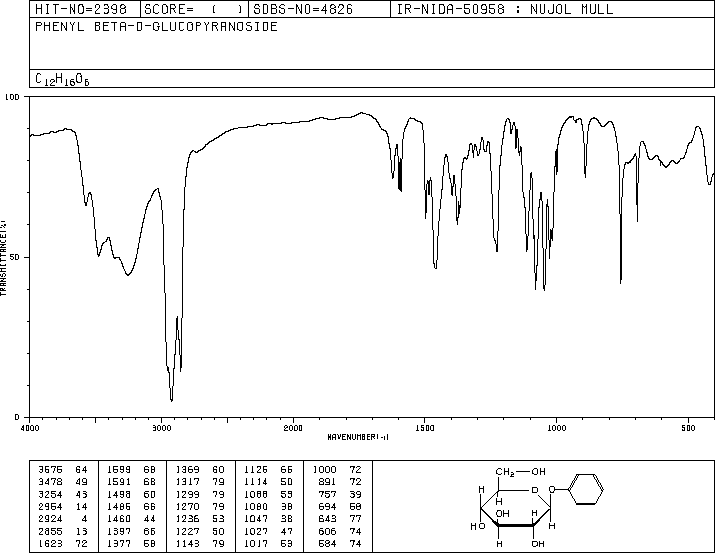The image size is (715, 553).
Task: Click transmittance 47 in the 1027 row
Action: pyautogui.click(x=286, y=532)
